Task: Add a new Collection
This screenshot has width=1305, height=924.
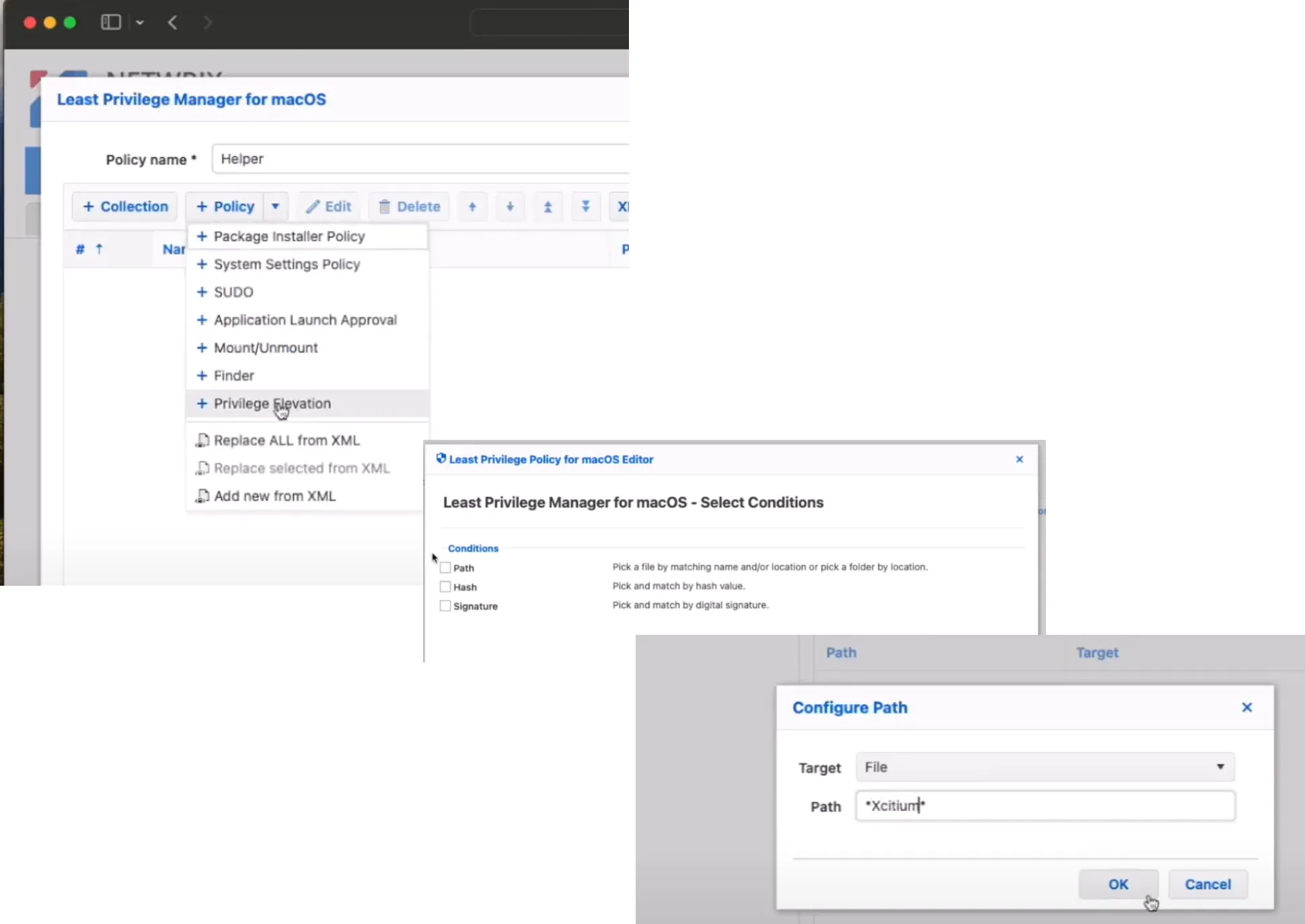Action: (x=125, y=206)
